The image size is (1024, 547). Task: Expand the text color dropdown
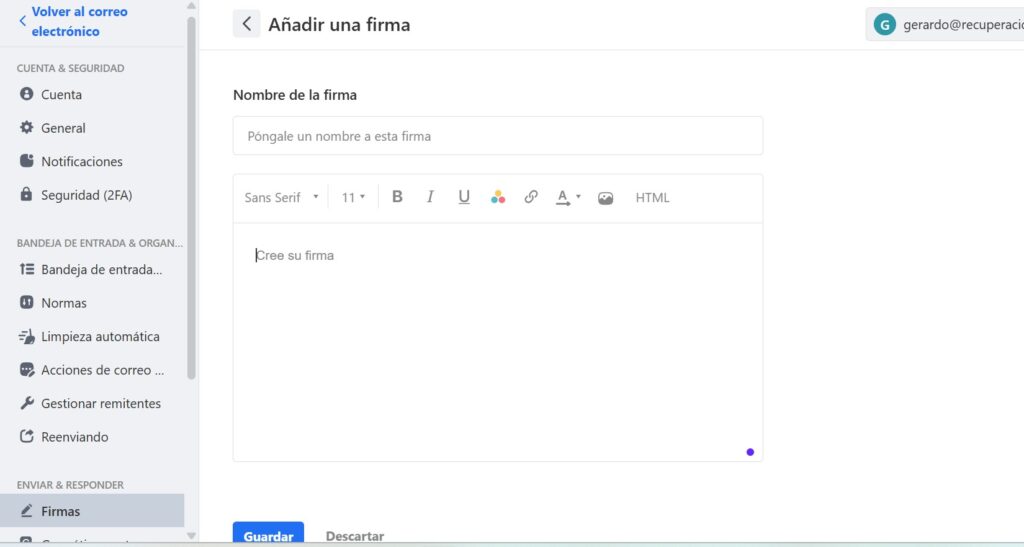pyautogui.click(x=568, y=197)
